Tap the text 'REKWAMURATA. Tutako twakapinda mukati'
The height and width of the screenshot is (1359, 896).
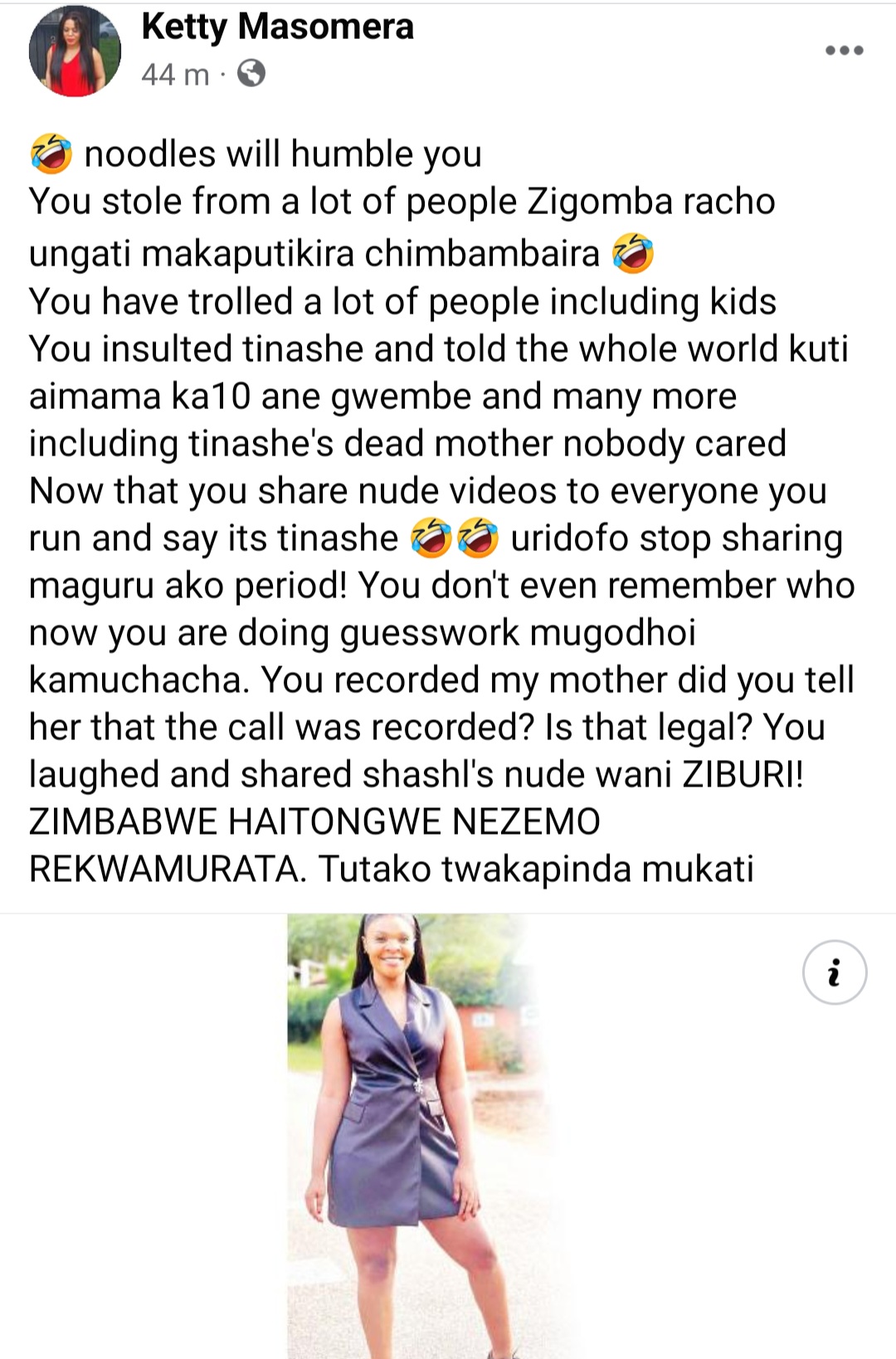392,869
